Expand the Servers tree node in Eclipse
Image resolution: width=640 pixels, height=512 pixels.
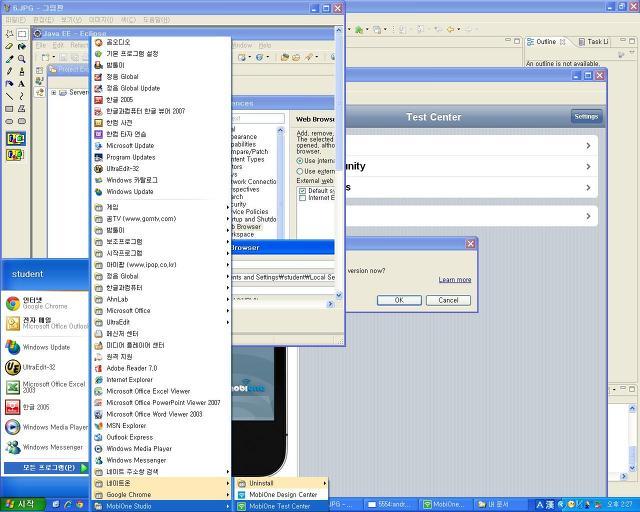[53, 93]
